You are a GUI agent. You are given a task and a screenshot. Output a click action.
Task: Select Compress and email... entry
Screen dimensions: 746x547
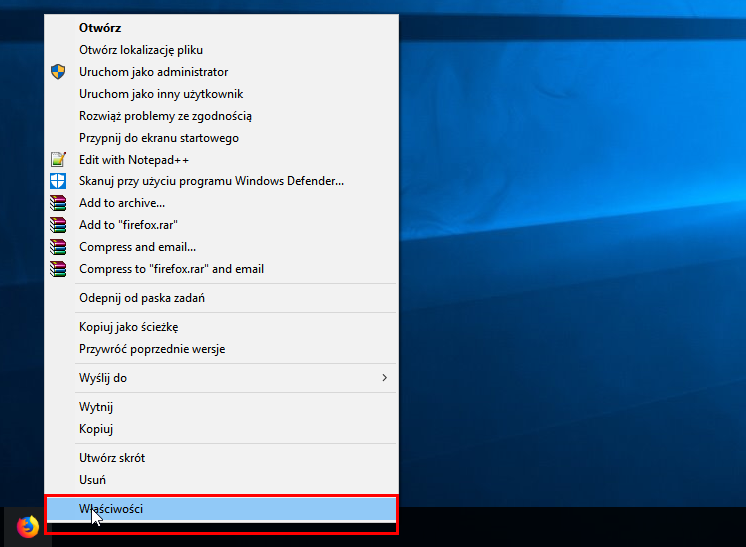click(x=221, y=247)
